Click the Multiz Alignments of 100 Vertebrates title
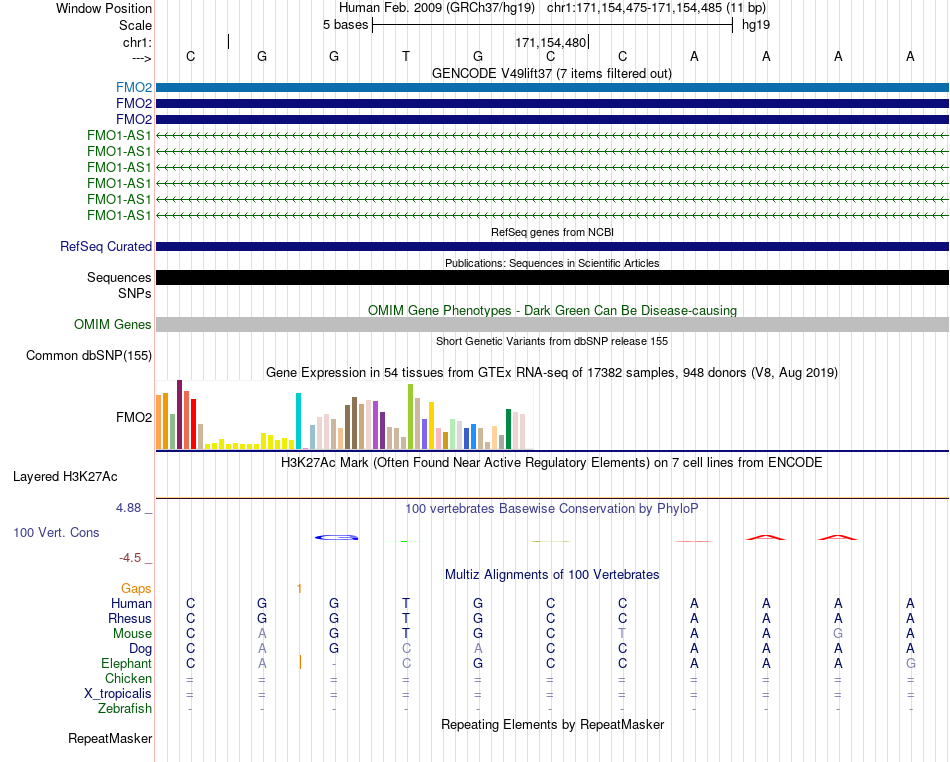 pos(552,575)
